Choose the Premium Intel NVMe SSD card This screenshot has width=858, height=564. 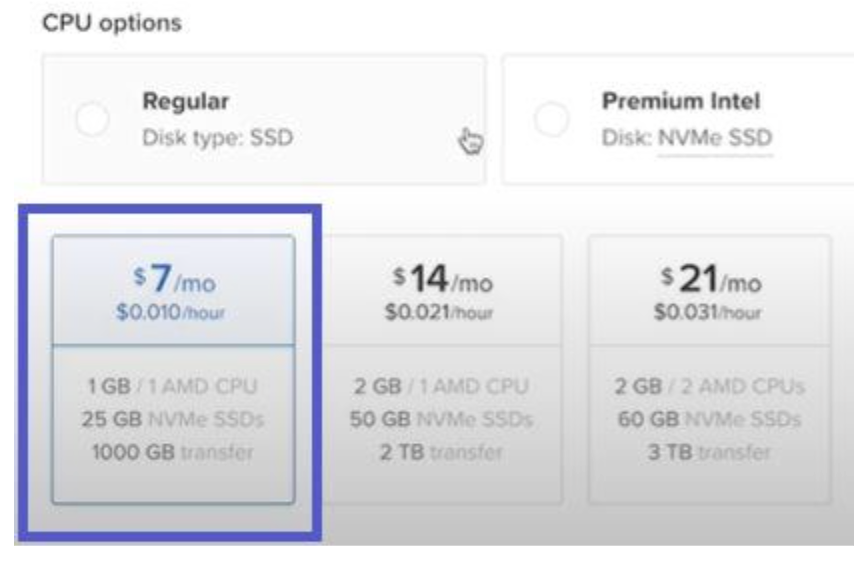coord(679,119)
